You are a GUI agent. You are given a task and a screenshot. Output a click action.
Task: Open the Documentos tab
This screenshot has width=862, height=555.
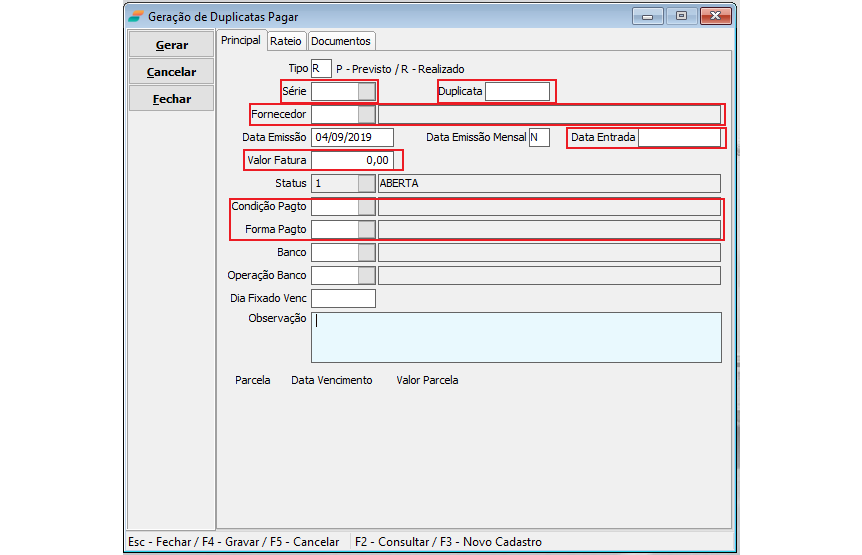[x=341, y=41]
